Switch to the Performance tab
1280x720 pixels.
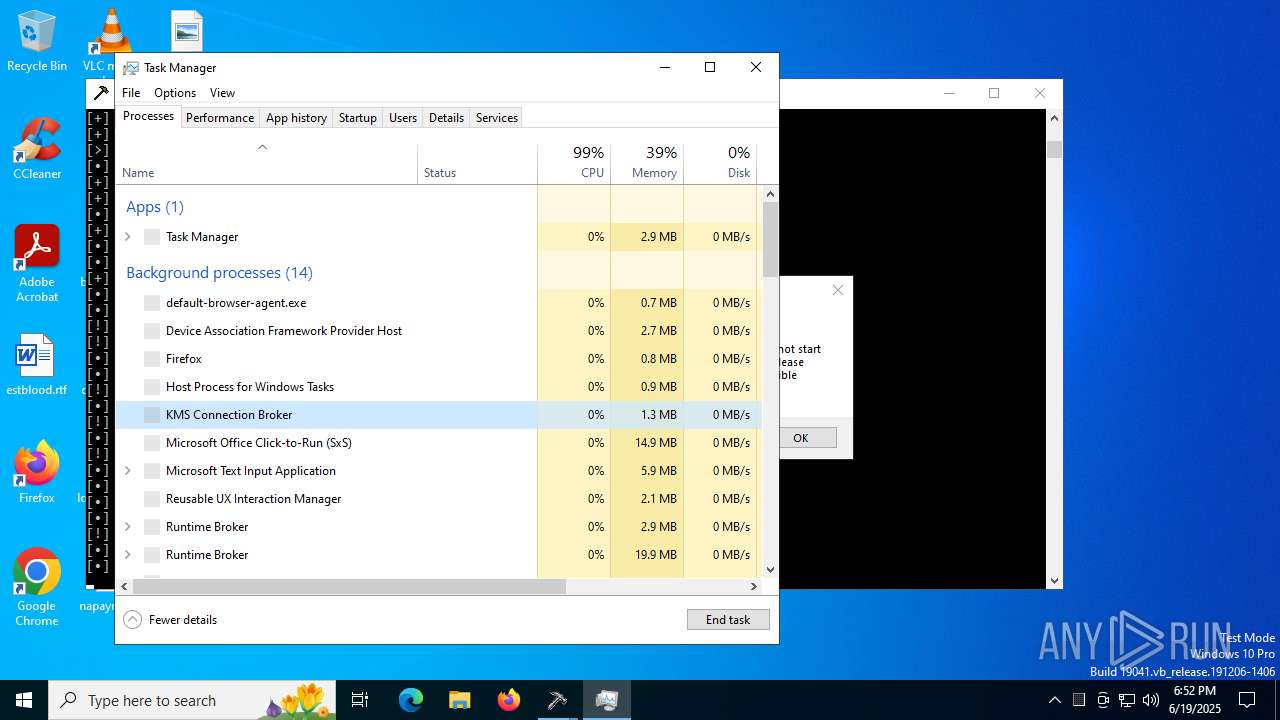click(219, 118)
